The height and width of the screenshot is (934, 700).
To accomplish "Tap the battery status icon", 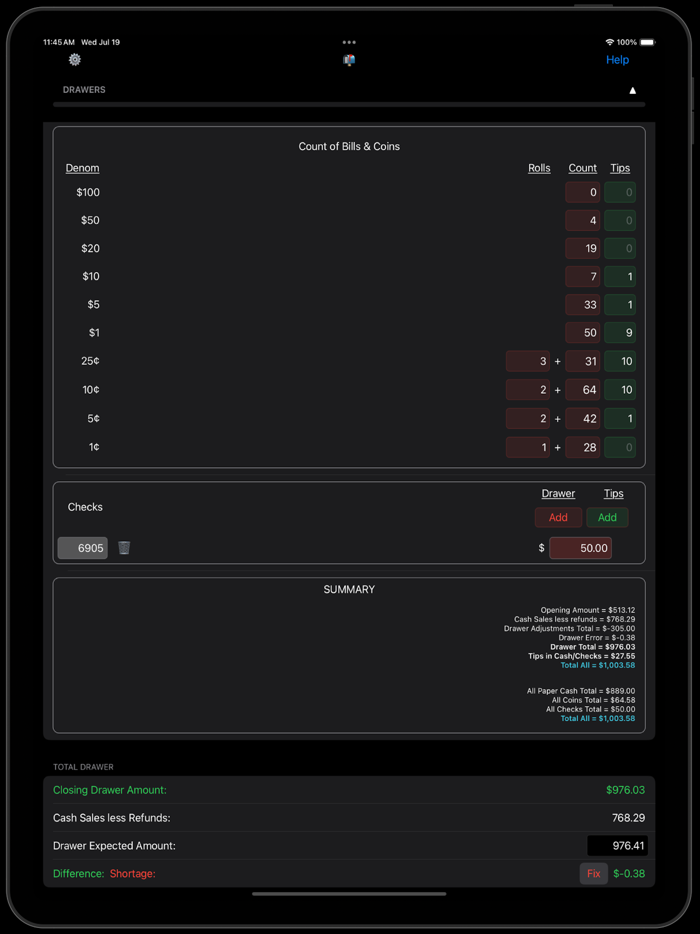I will (x=647, y=42).
